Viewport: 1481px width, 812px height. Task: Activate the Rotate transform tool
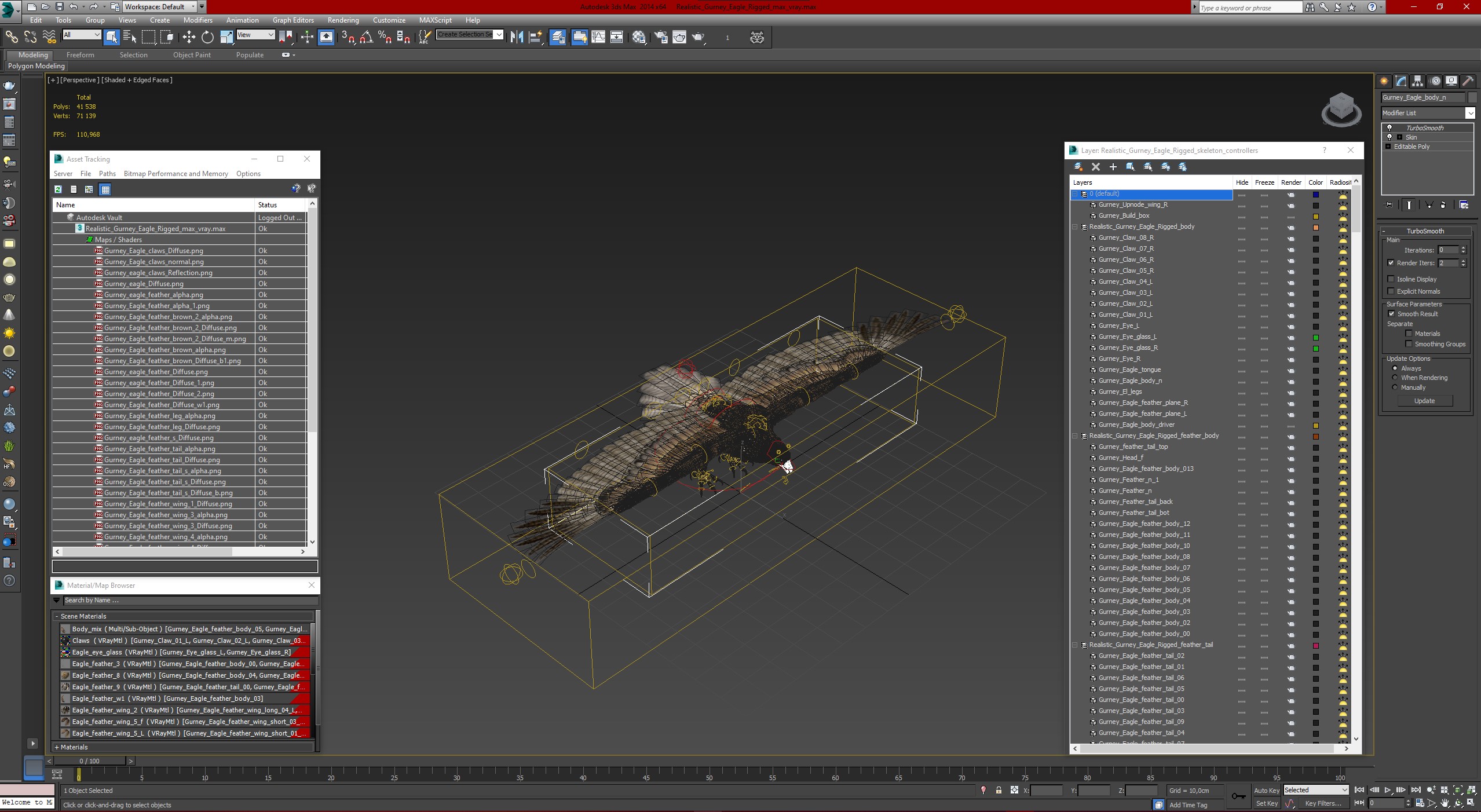(x=207, y=38)
